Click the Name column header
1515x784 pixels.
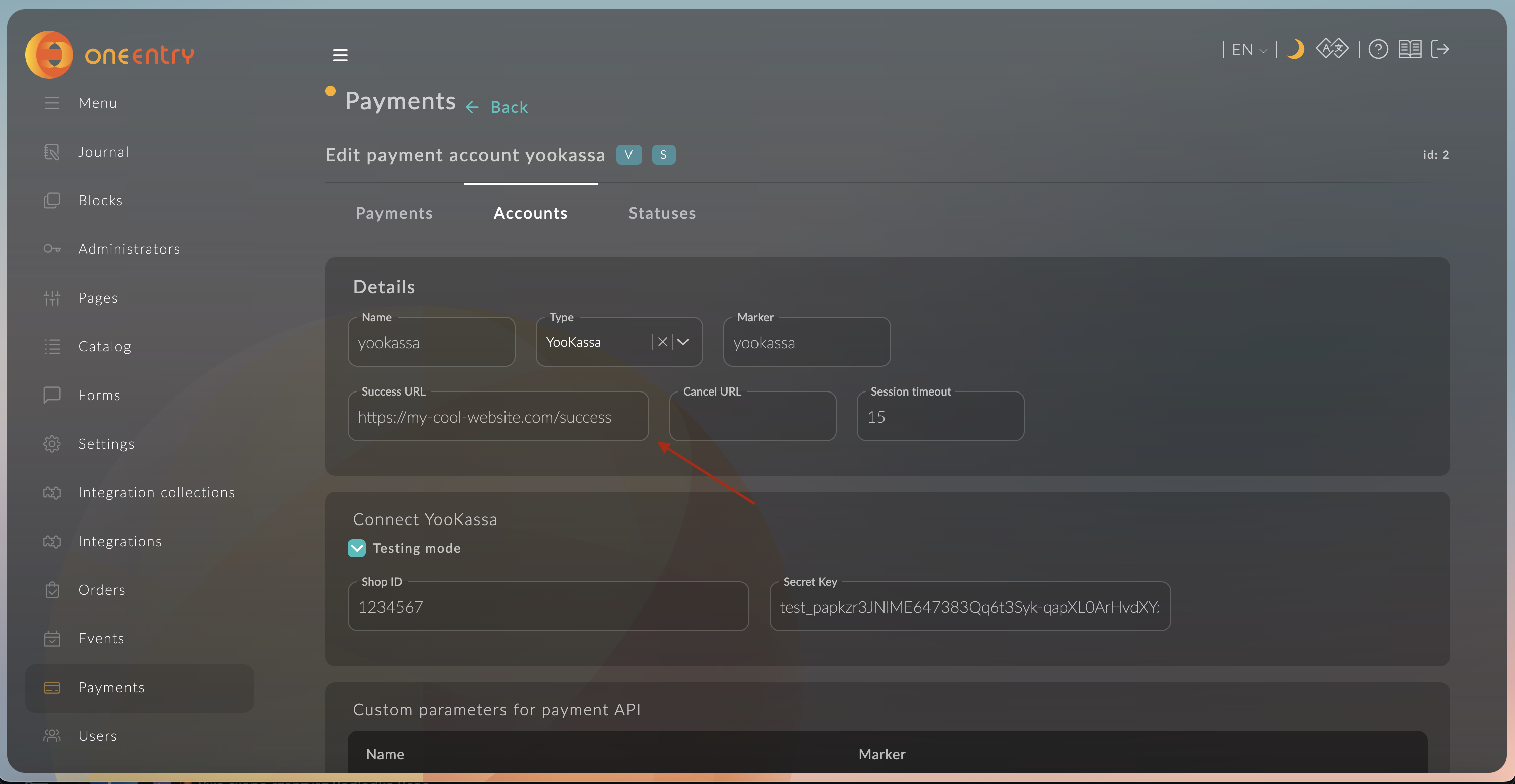pyautogui.click(x=385, y=754)
